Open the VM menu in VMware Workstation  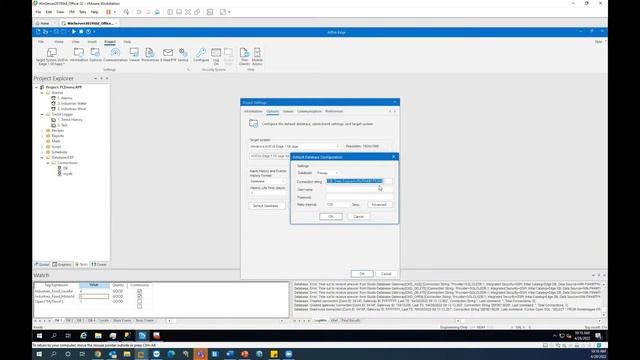(x=71, y=12)
